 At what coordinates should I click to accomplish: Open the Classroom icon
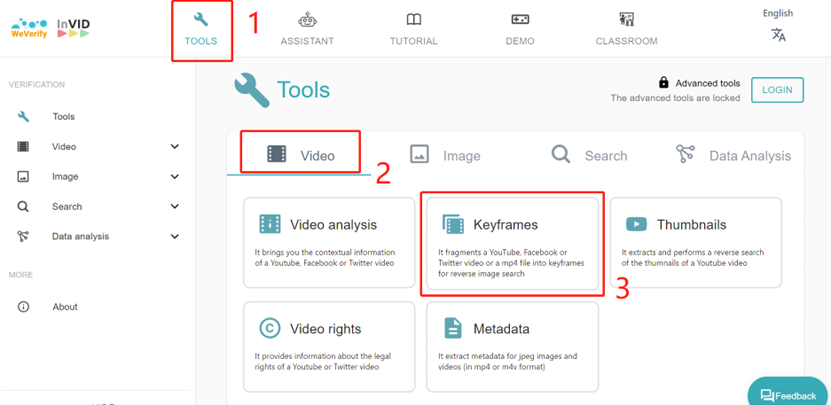627,20
